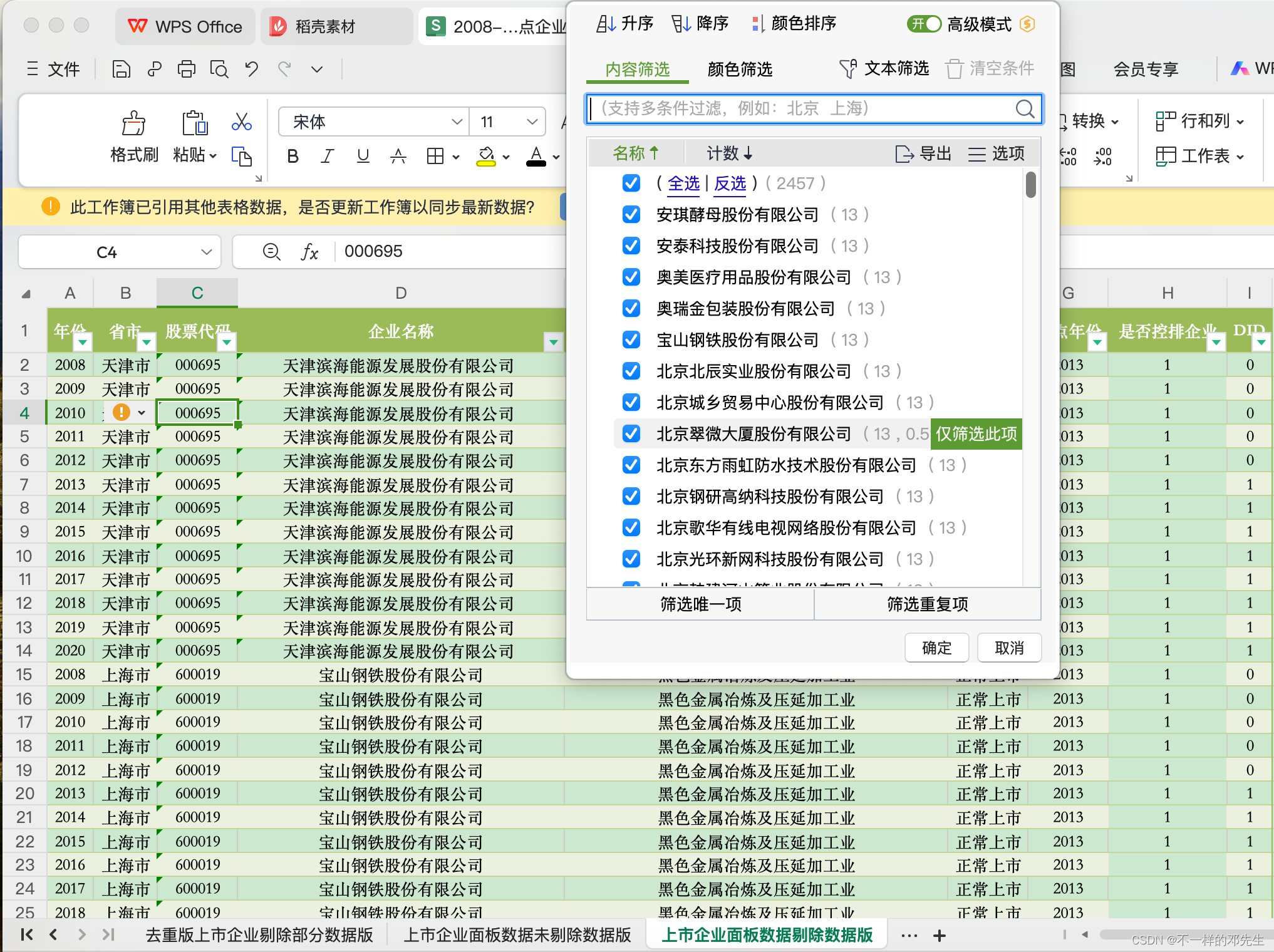This screenshot has width=1274, height=952.
Task: Click the warning icon in cell B4
Action: click(x=121, y=412)
